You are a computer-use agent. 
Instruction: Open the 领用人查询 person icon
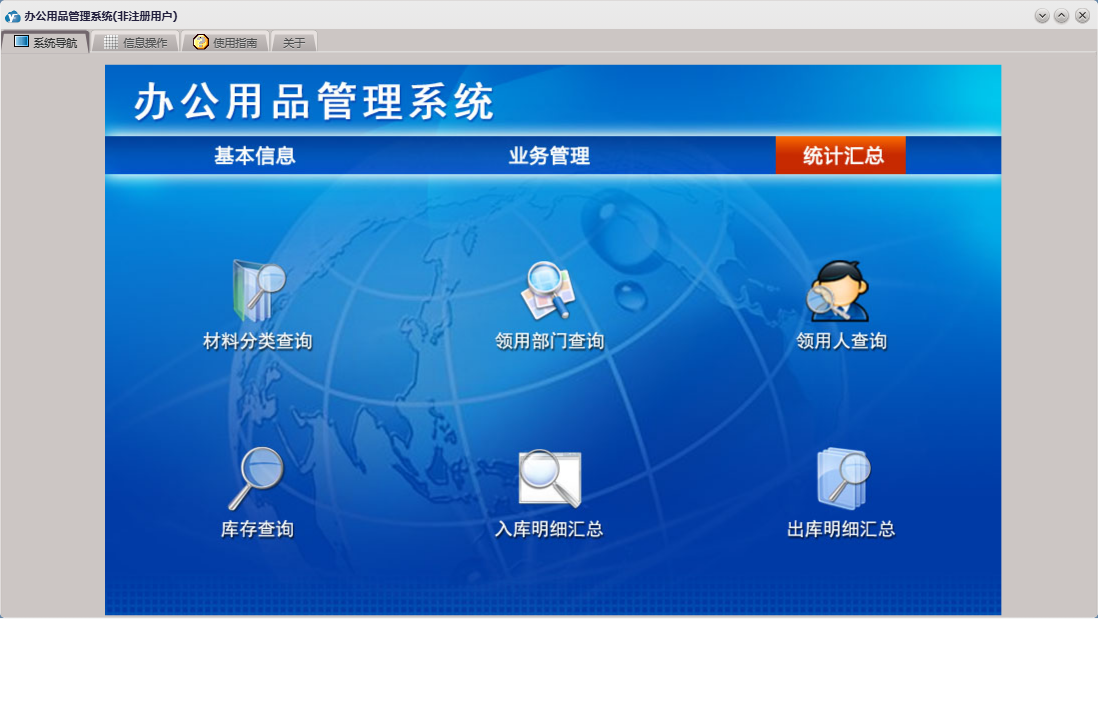coord(838,291)
